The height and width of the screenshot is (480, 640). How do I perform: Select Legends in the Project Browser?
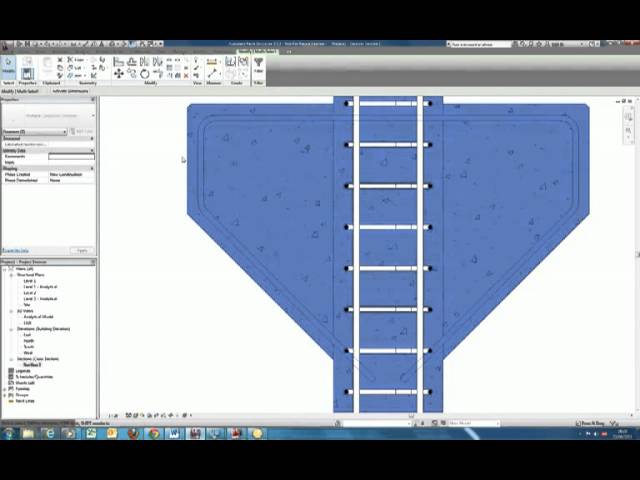[x=23, y=371]
